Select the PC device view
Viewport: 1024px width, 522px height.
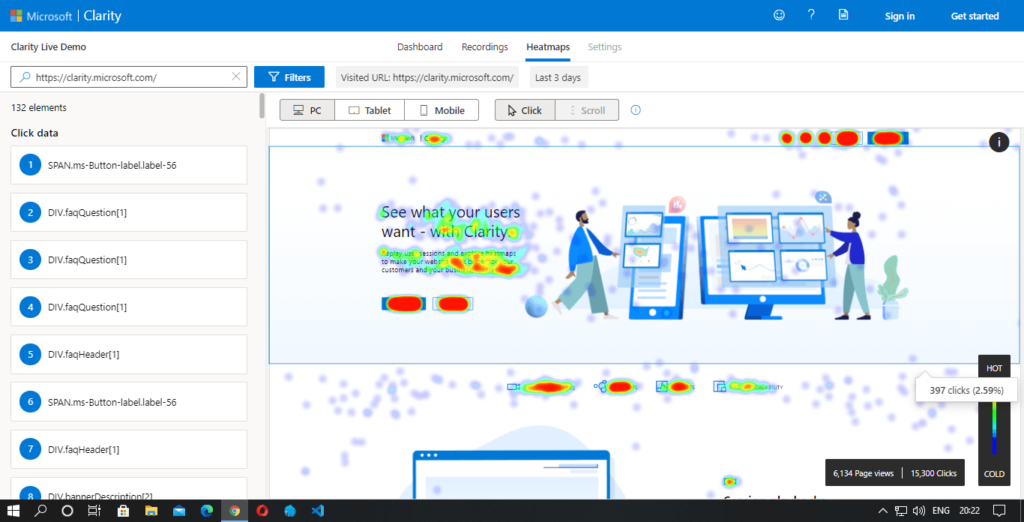[x=307, y=110]
